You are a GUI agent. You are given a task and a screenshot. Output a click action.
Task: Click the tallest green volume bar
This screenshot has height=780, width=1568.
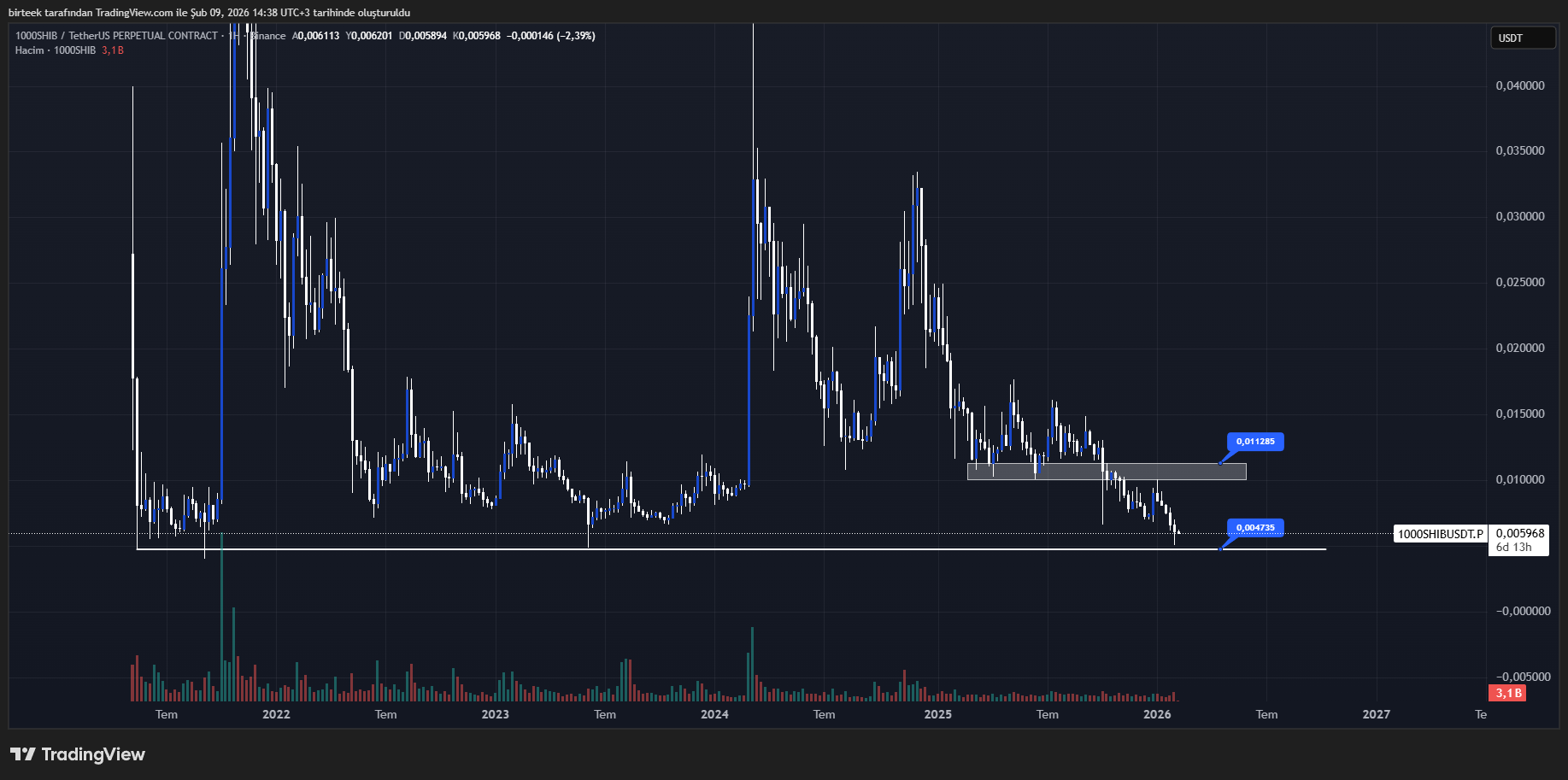[x=222, y=615]
